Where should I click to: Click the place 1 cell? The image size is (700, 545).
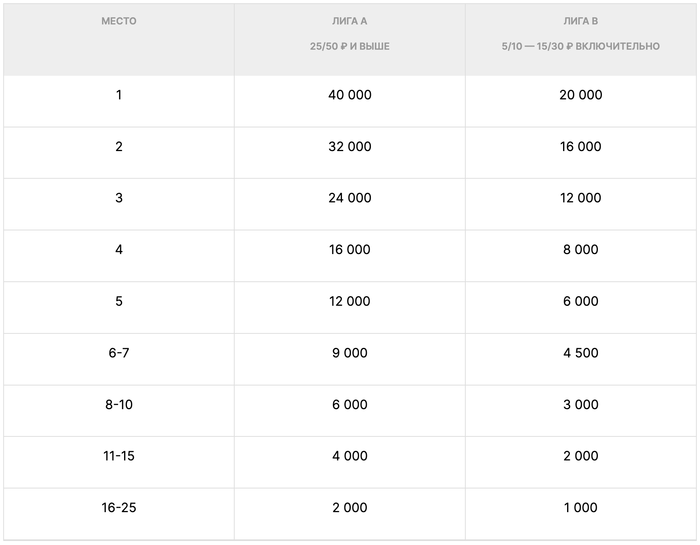point(119,95)
